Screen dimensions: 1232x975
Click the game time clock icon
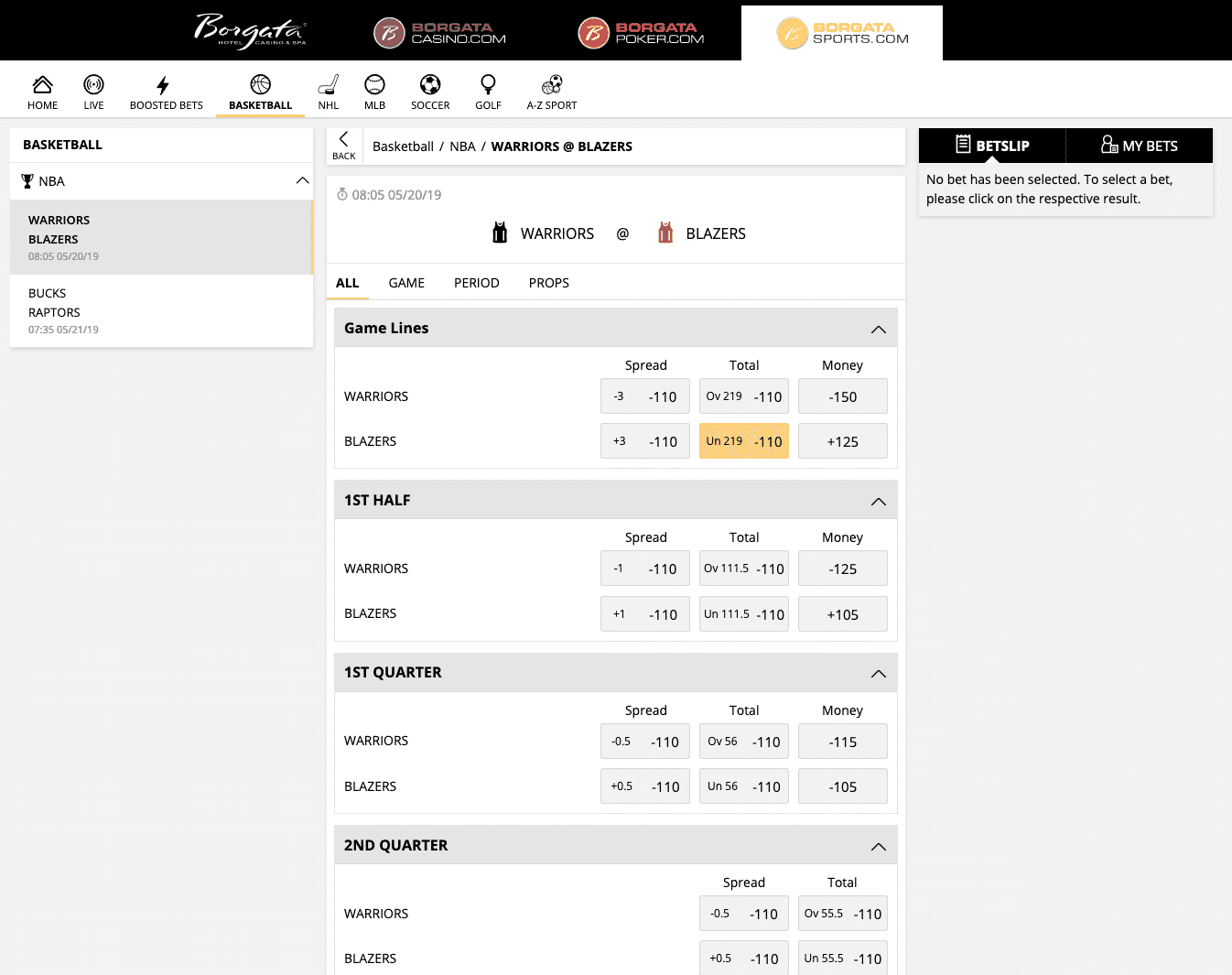pos(342,194)
